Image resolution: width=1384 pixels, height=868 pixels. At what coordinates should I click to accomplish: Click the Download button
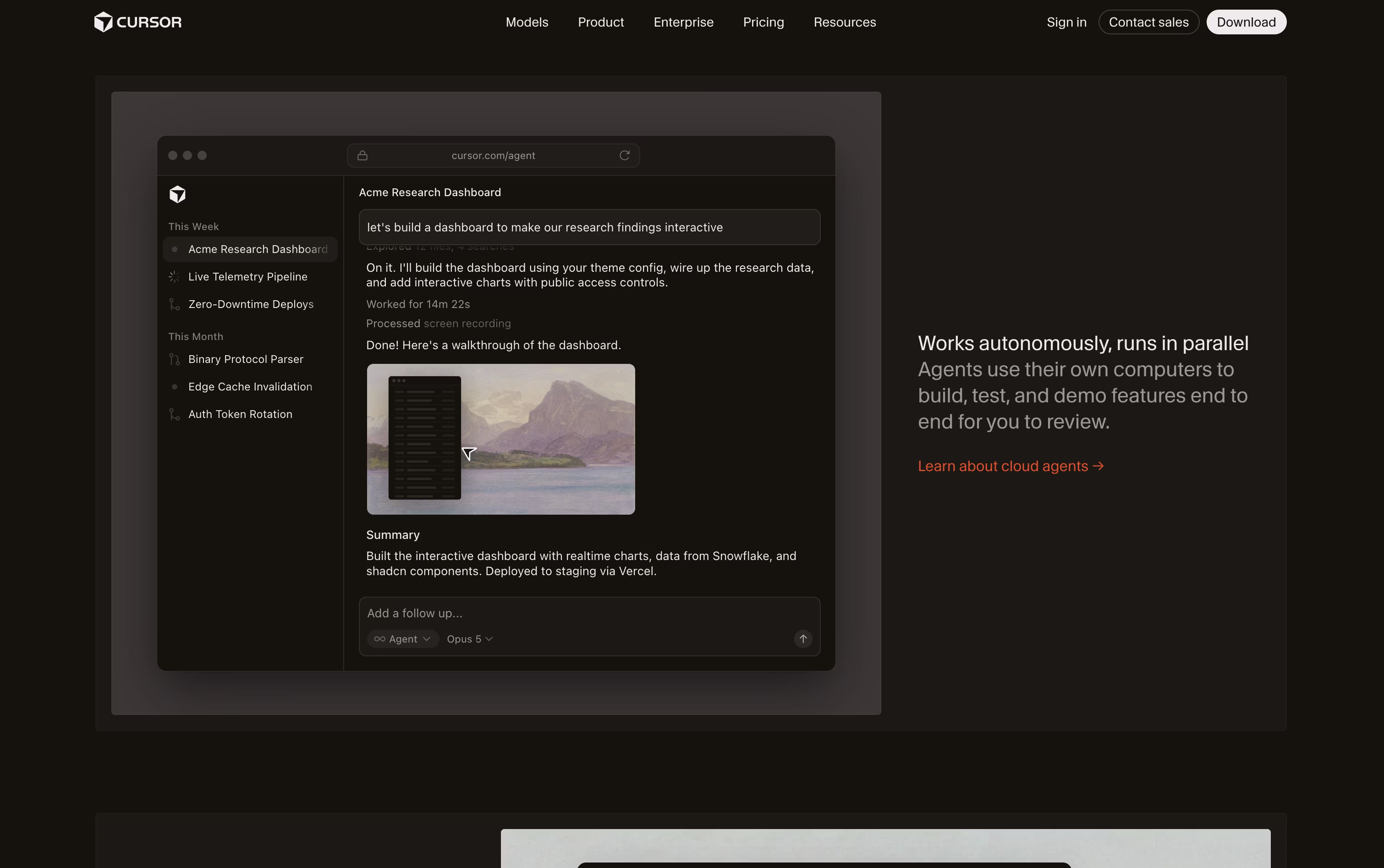point(1246,22)
